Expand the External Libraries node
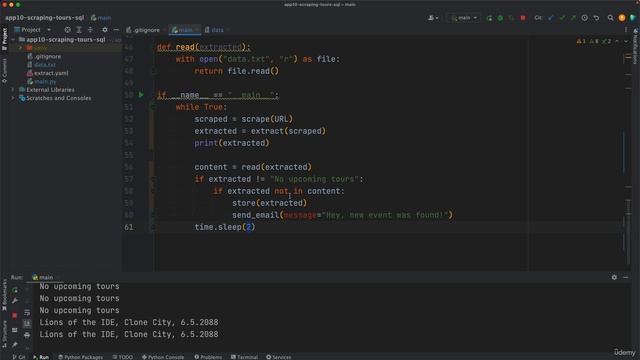The image size is (640, 360). [x=13, y=90]
